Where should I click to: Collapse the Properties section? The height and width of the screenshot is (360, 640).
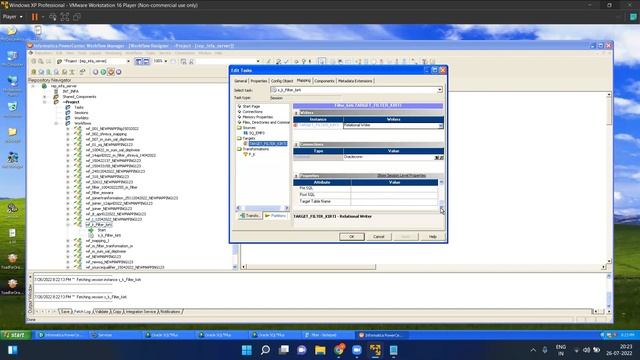296,176
